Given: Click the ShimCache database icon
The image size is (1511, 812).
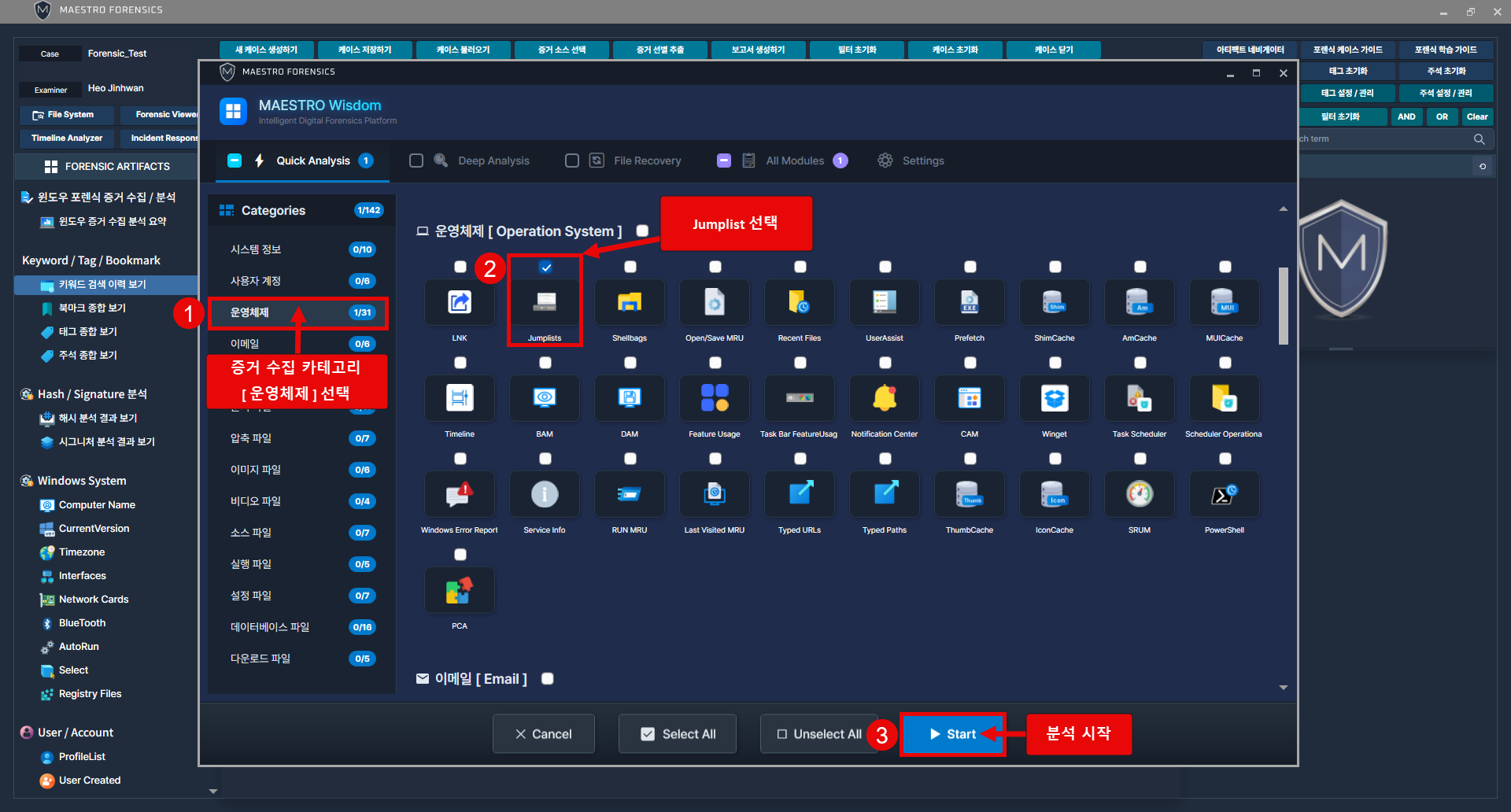Looking at the screenshot, I should click(x=1055, y=302).
